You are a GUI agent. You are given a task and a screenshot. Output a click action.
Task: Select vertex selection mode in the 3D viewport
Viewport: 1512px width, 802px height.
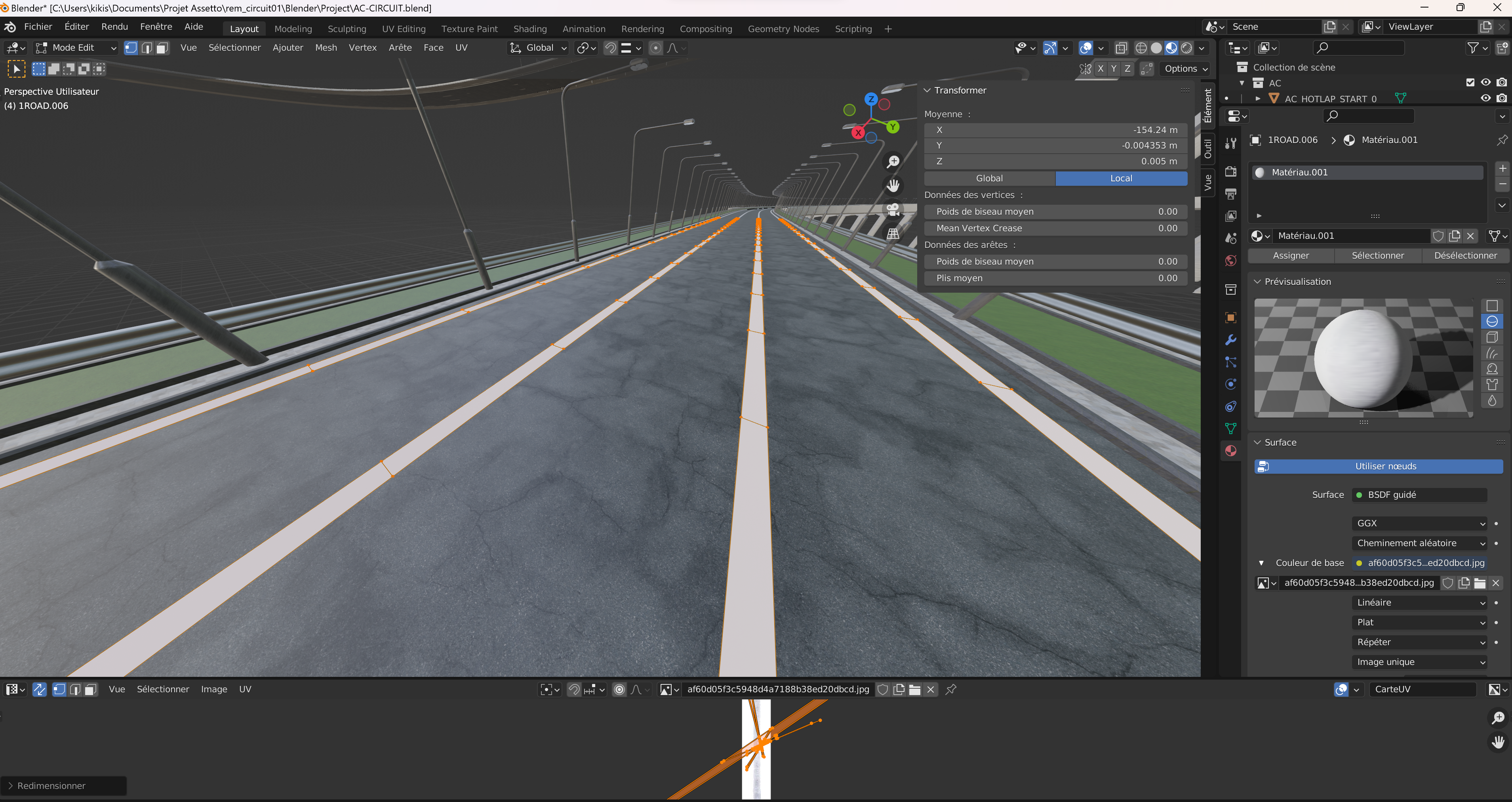(x=131, y=48)
